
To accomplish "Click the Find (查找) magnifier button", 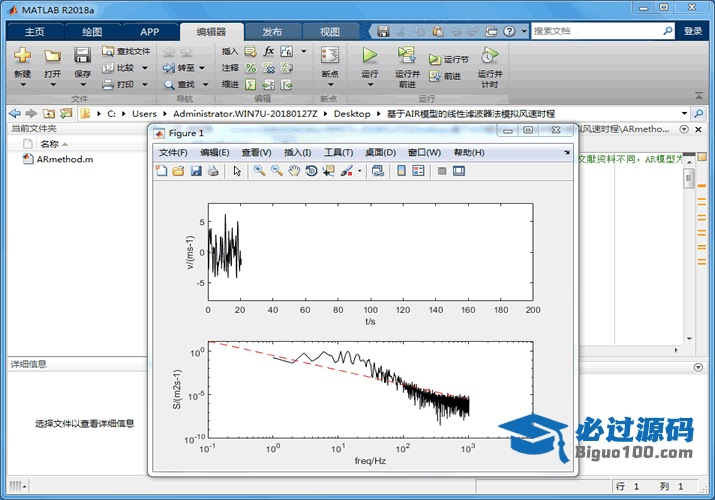I will [x=180, y=84].
